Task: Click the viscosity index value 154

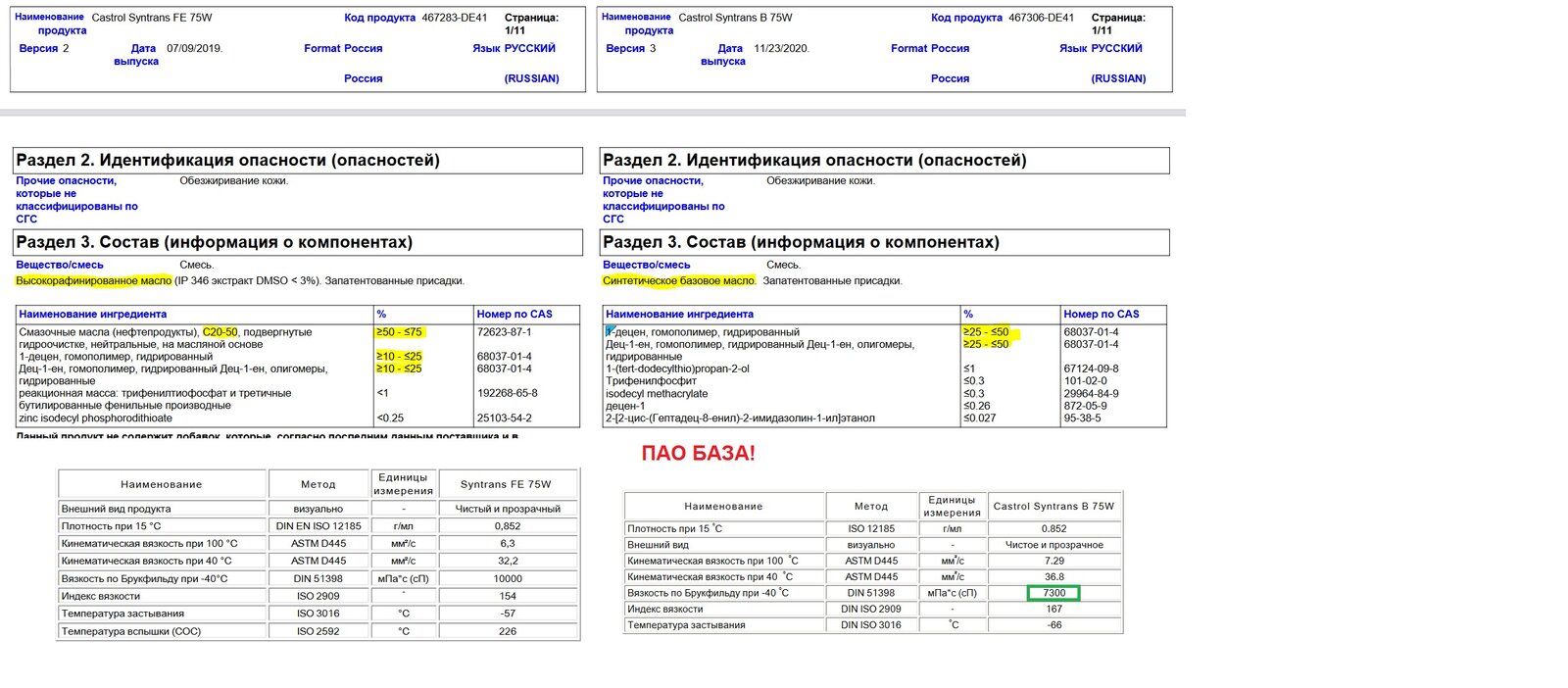Action: [508, 596]
